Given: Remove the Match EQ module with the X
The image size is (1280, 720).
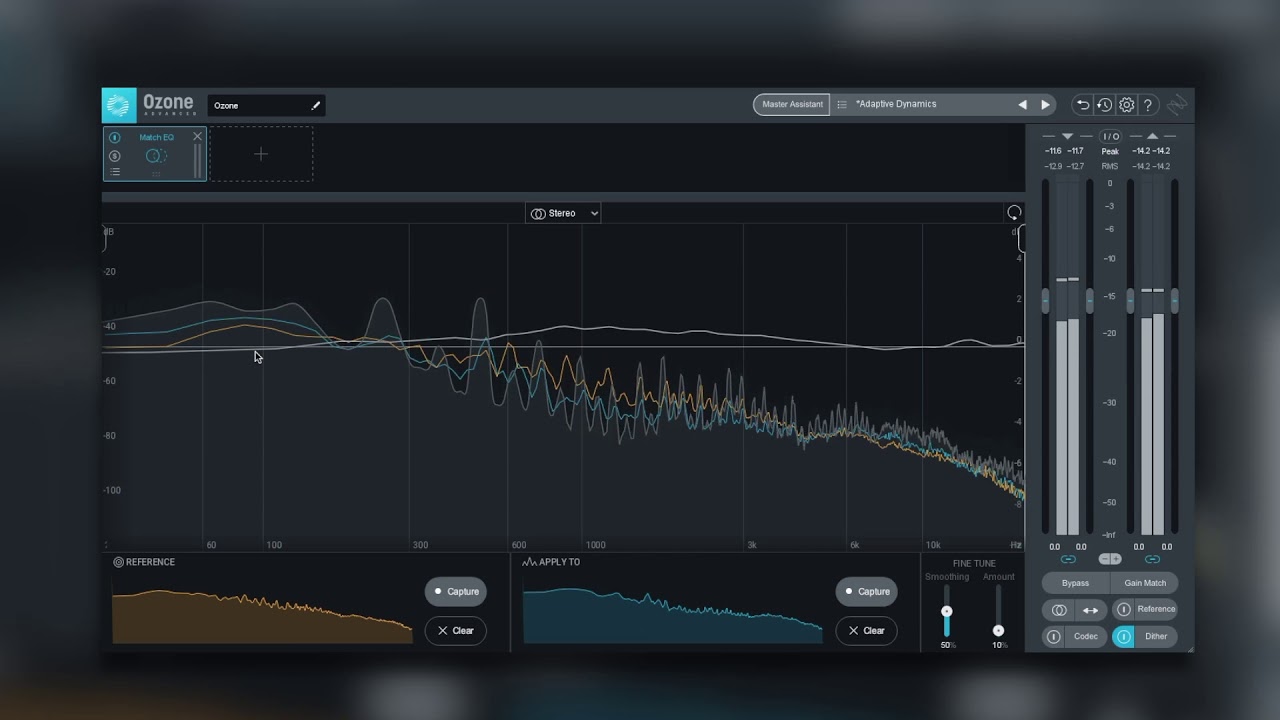Looking at the screenshot, I should tap(197, 136).
